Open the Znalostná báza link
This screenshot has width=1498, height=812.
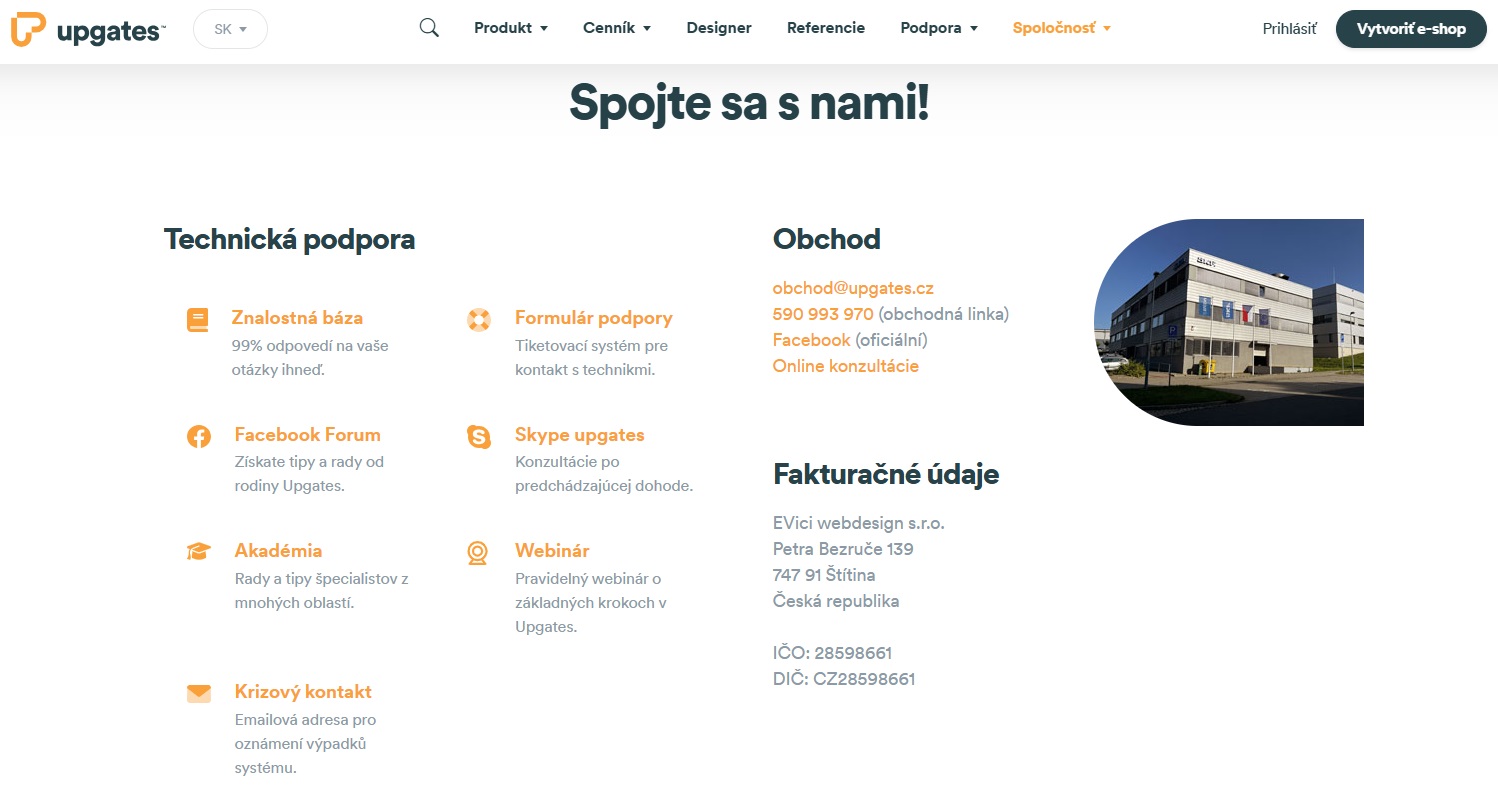click(x=297, y=318)
